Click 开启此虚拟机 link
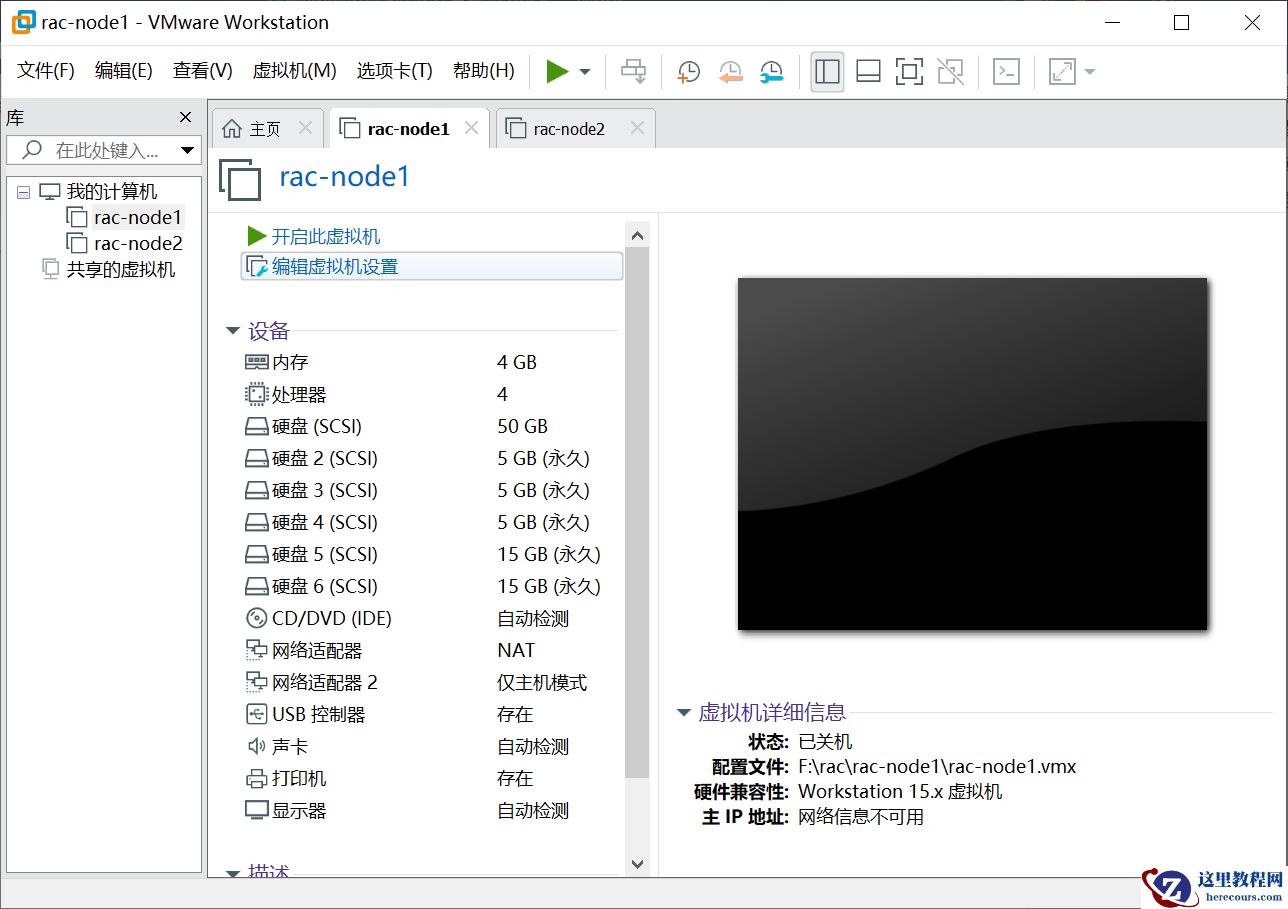This screenshot has width=1288, height=909. point(325,237)
